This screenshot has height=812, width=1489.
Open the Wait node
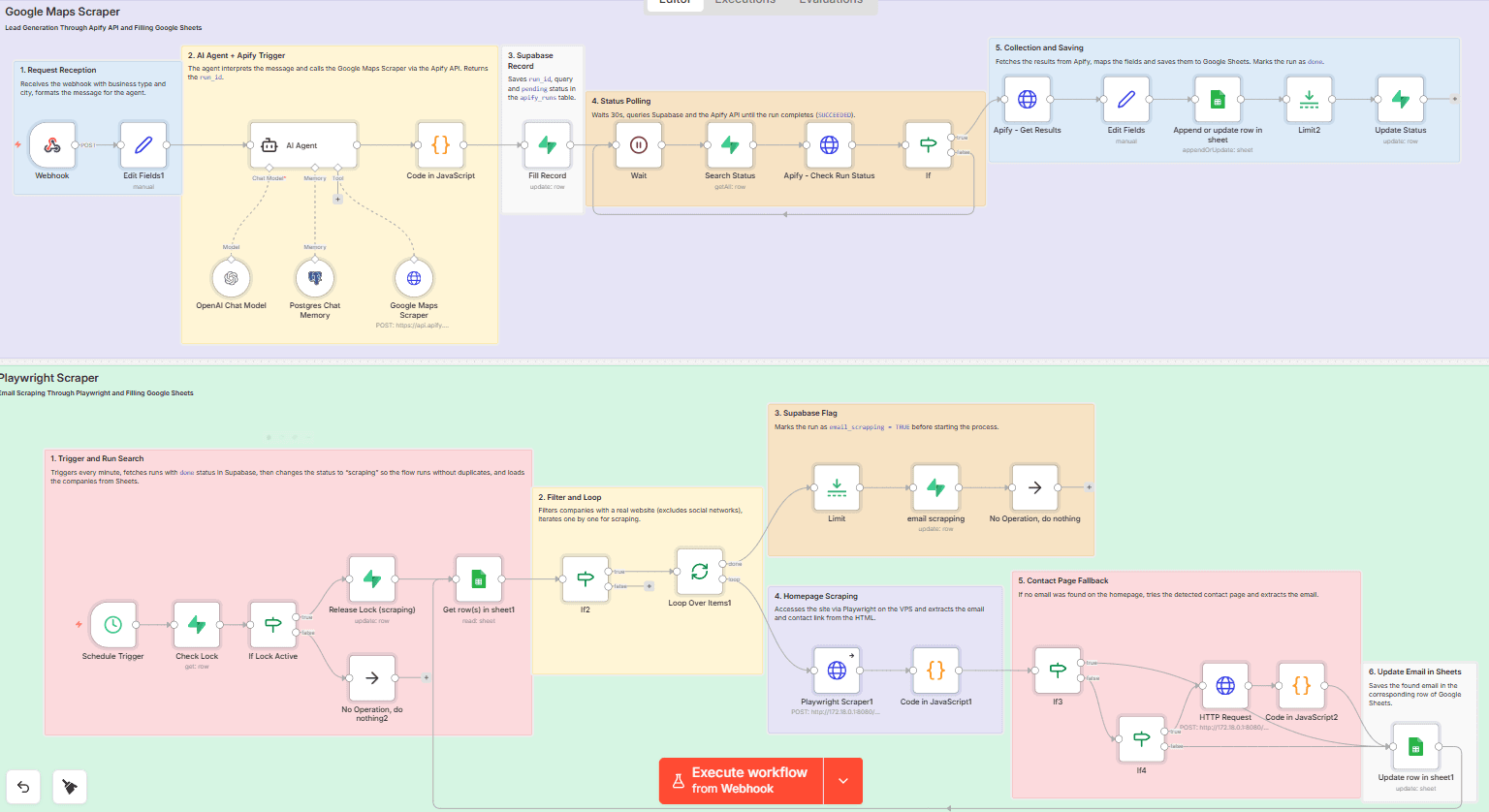point(639,145)
